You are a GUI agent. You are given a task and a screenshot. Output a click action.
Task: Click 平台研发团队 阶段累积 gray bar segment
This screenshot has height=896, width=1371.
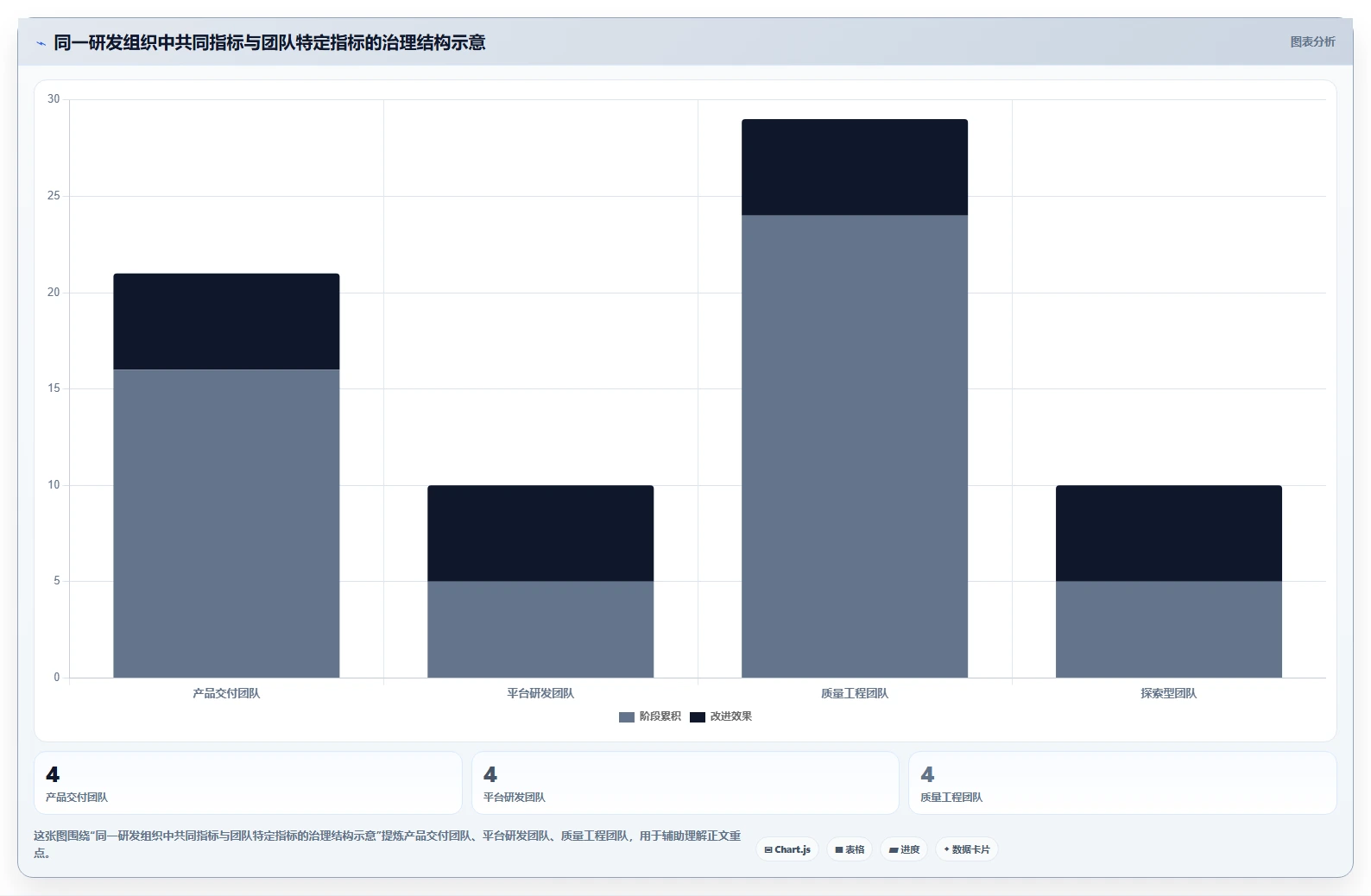click(540, 629)
